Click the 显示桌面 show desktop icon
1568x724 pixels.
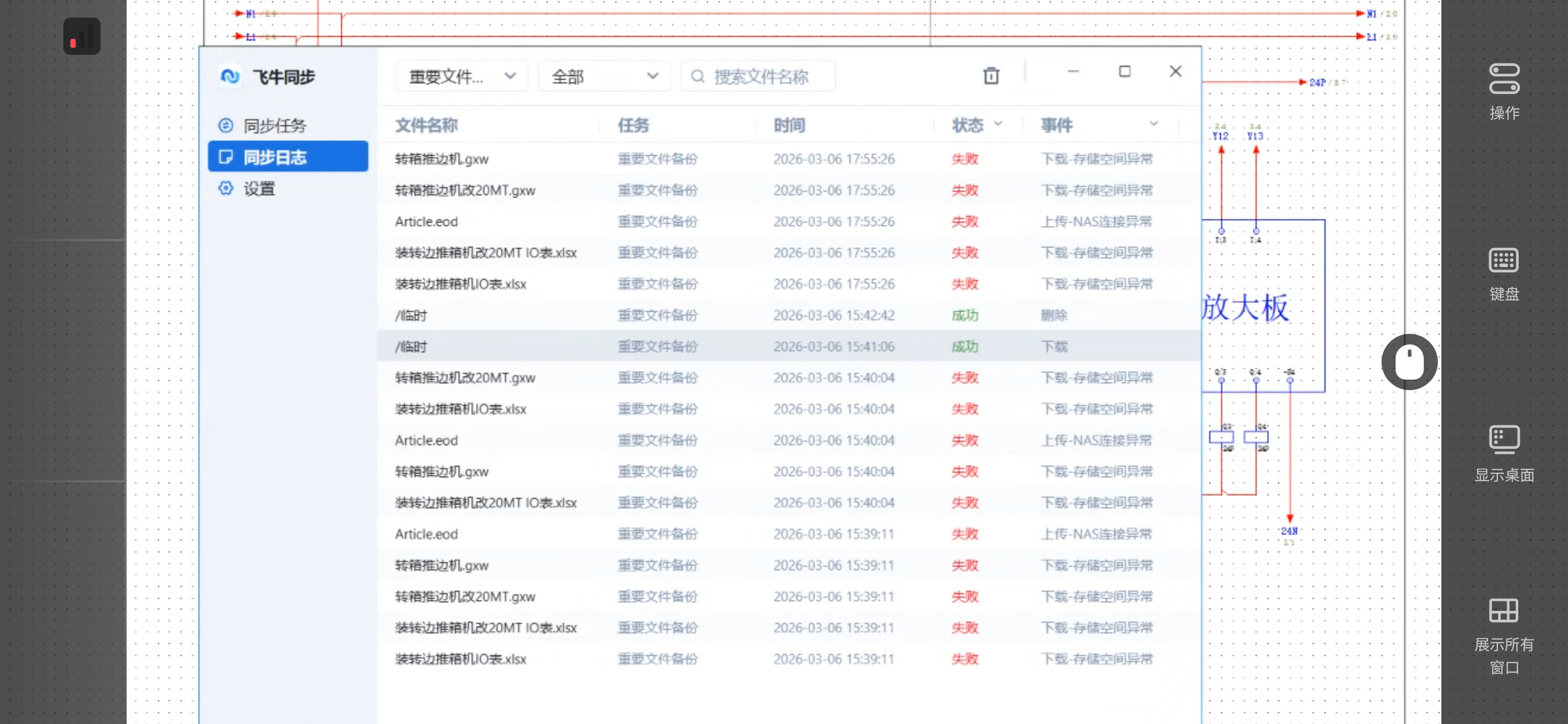pos(1504,439)
